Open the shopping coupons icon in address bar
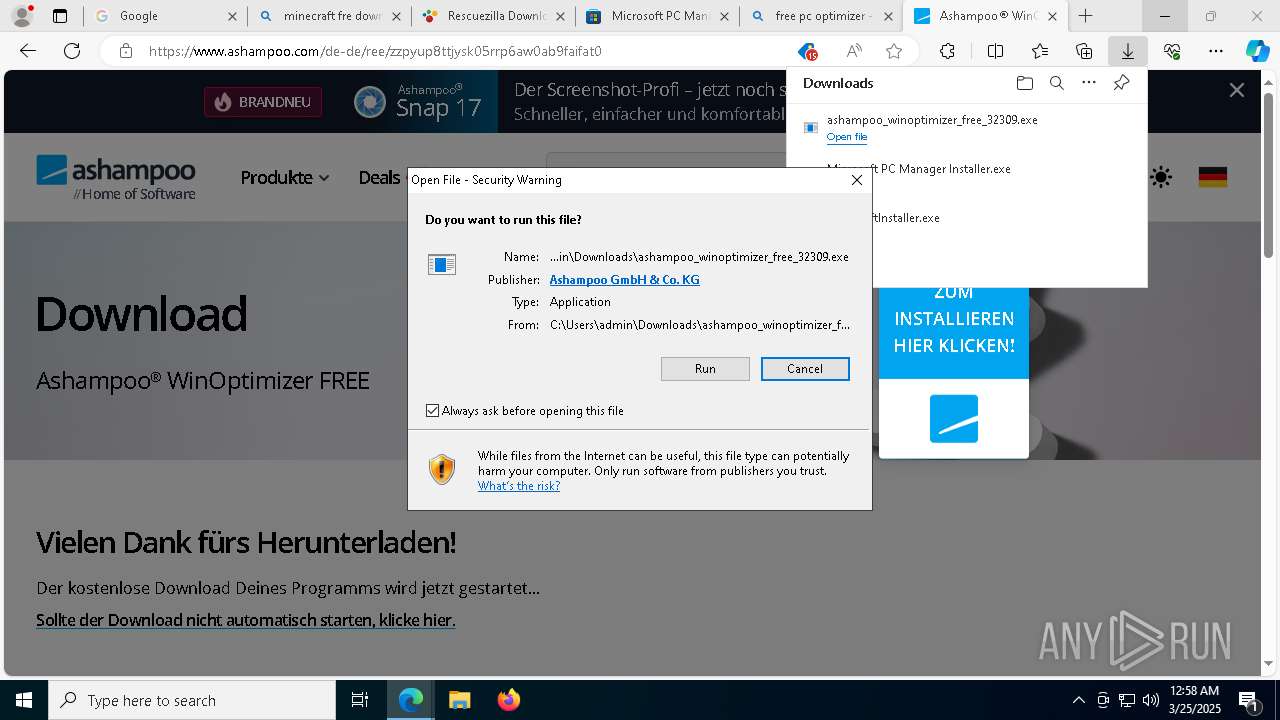This screenshot has width=1280, height=720. tap(807, 51)
